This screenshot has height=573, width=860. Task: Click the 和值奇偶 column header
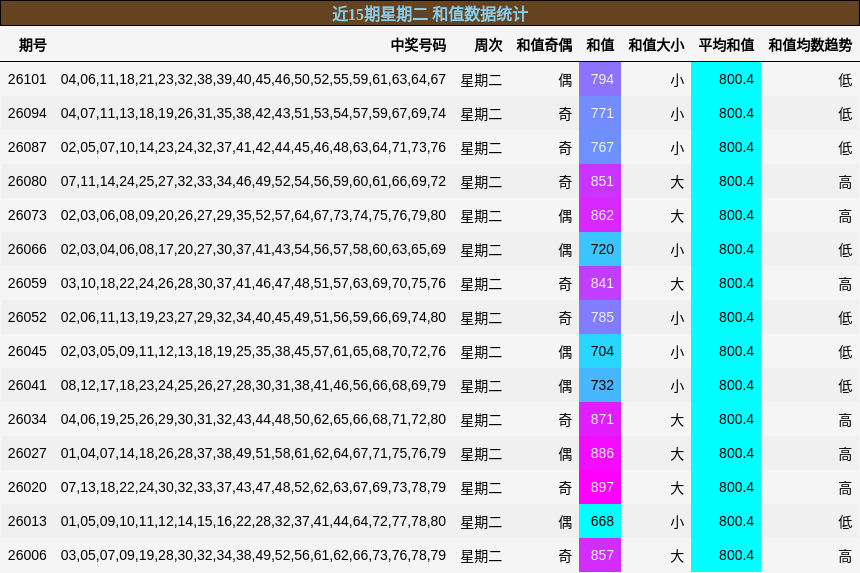point(544,45)
